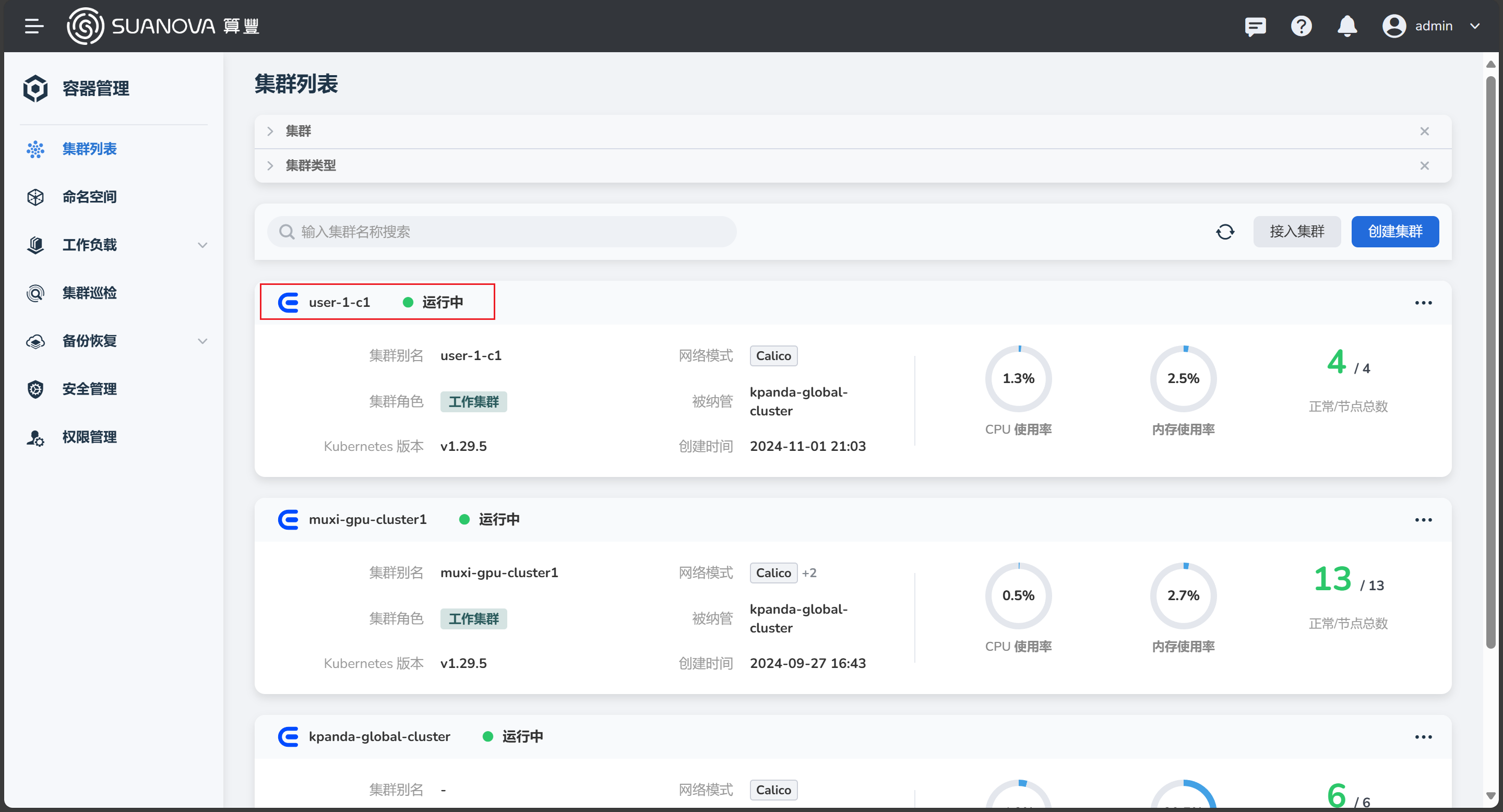Open the help question mark icon
Image resolution: width=1503 pixels, height=812 pixels.
pos(1301,26)
